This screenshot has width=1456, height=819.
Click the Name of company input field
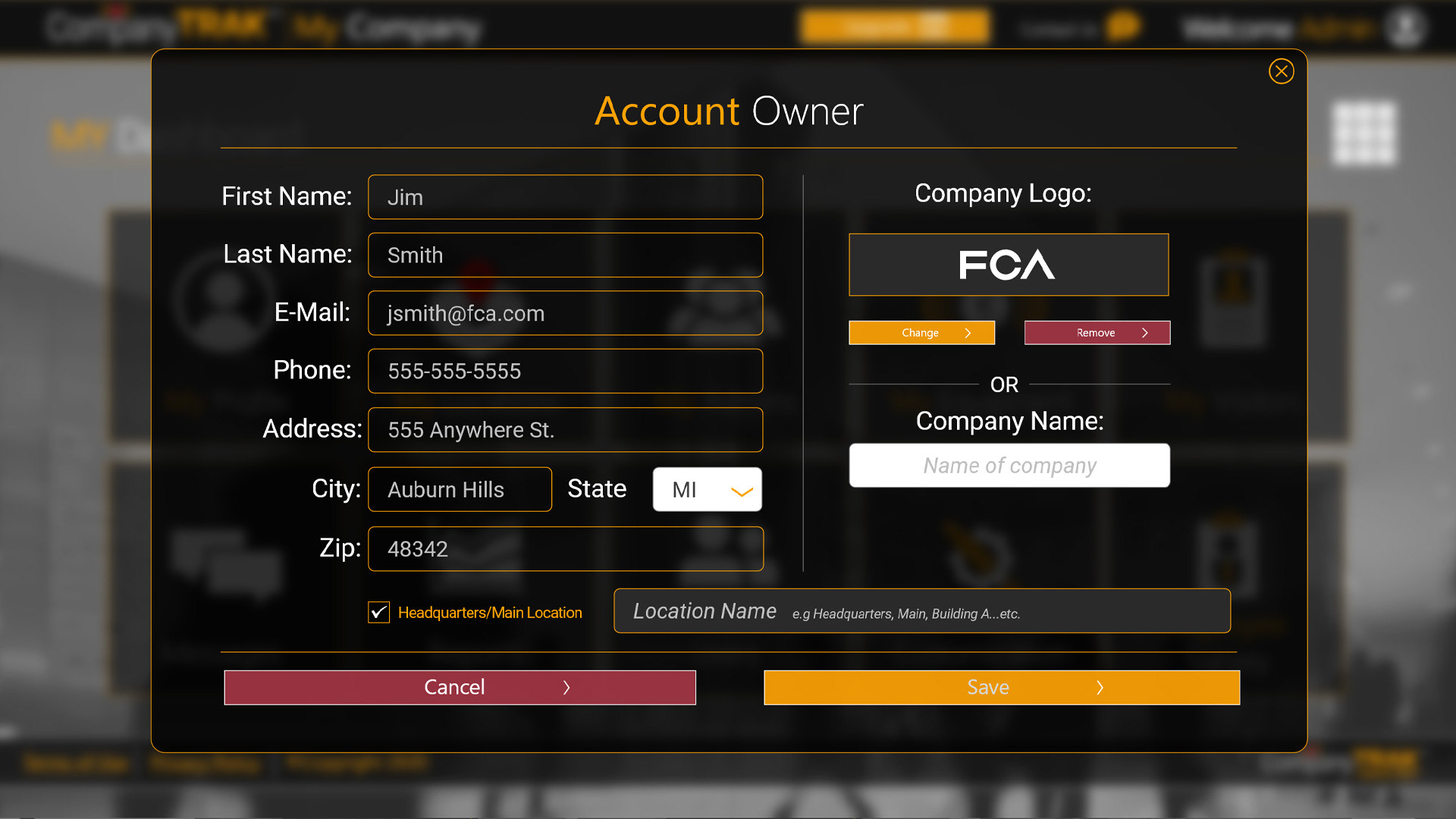click(x=1009, y=466)
